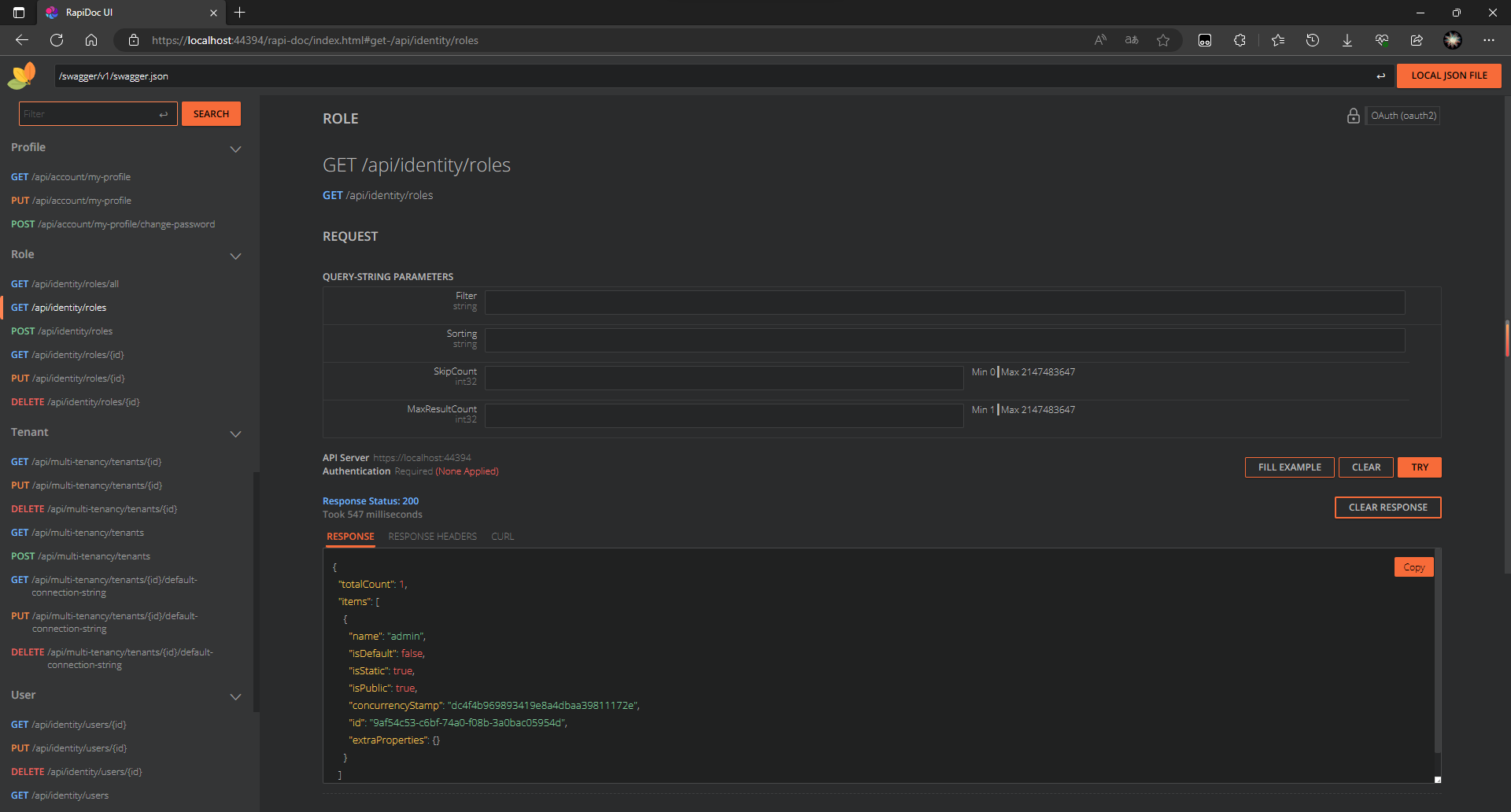Open downloads icon in toolbar
This screenshot has width=1511, height=812.
1347,40
